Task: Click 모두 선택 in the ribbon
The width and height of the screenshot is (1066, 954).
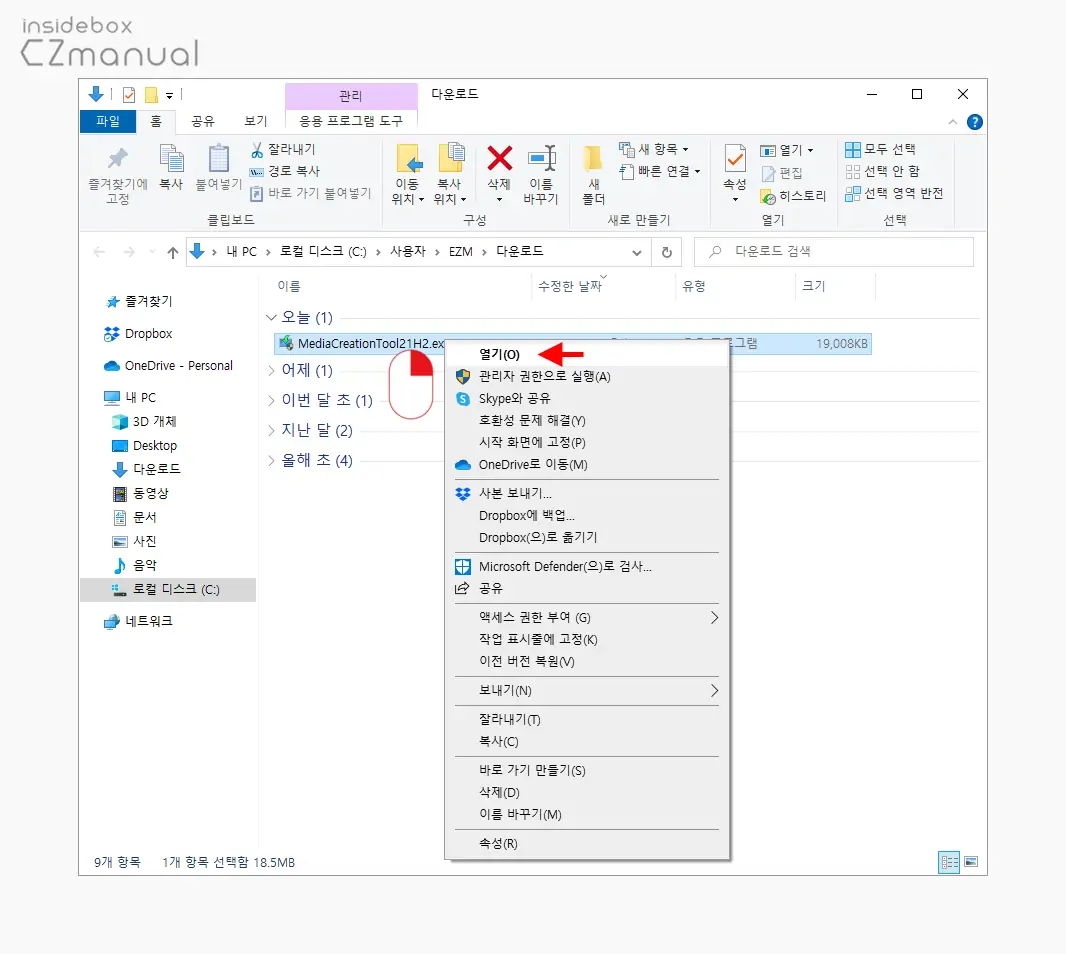Action: click(880, 149)
